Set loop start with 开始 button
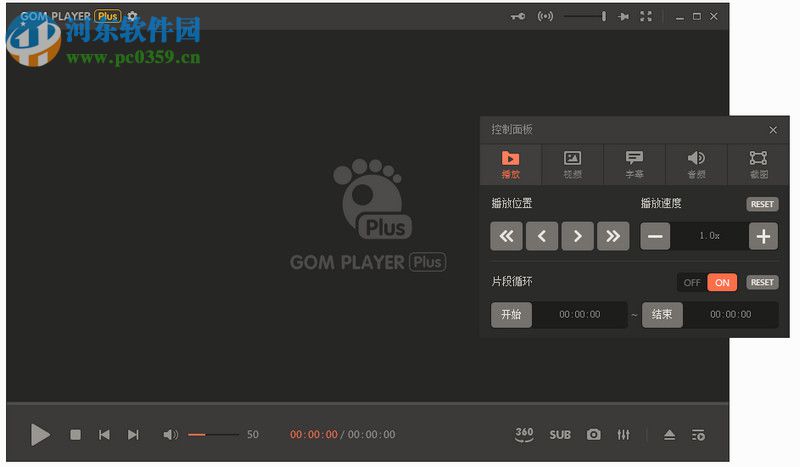800x467 pixels. click(x=511, y=314)
